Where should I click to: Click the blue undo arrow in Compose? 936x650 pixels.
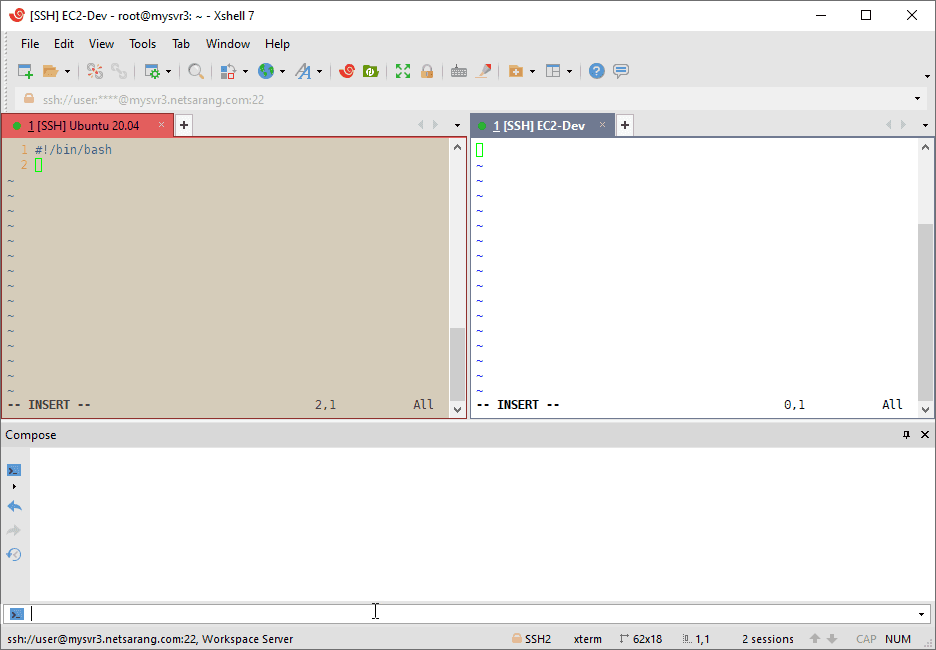pos(14,507)
